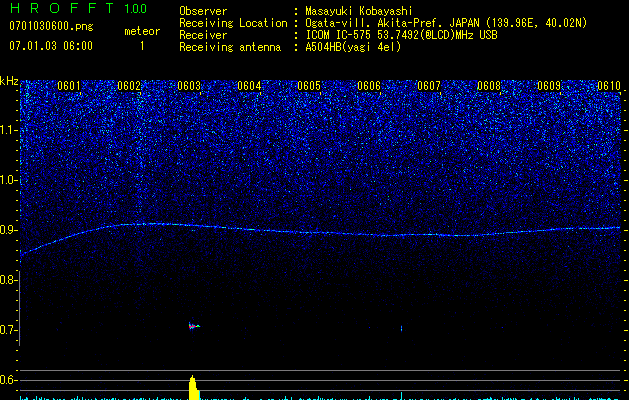The image size is (629, 400).
Task: Select the ICOM IC-575 receiver text
Action: 401,35
